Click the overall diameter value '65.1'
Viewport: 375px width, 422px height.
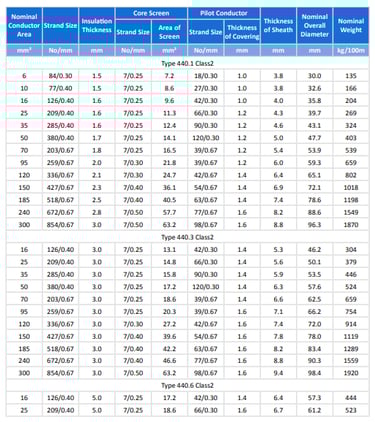pos(314,175)
